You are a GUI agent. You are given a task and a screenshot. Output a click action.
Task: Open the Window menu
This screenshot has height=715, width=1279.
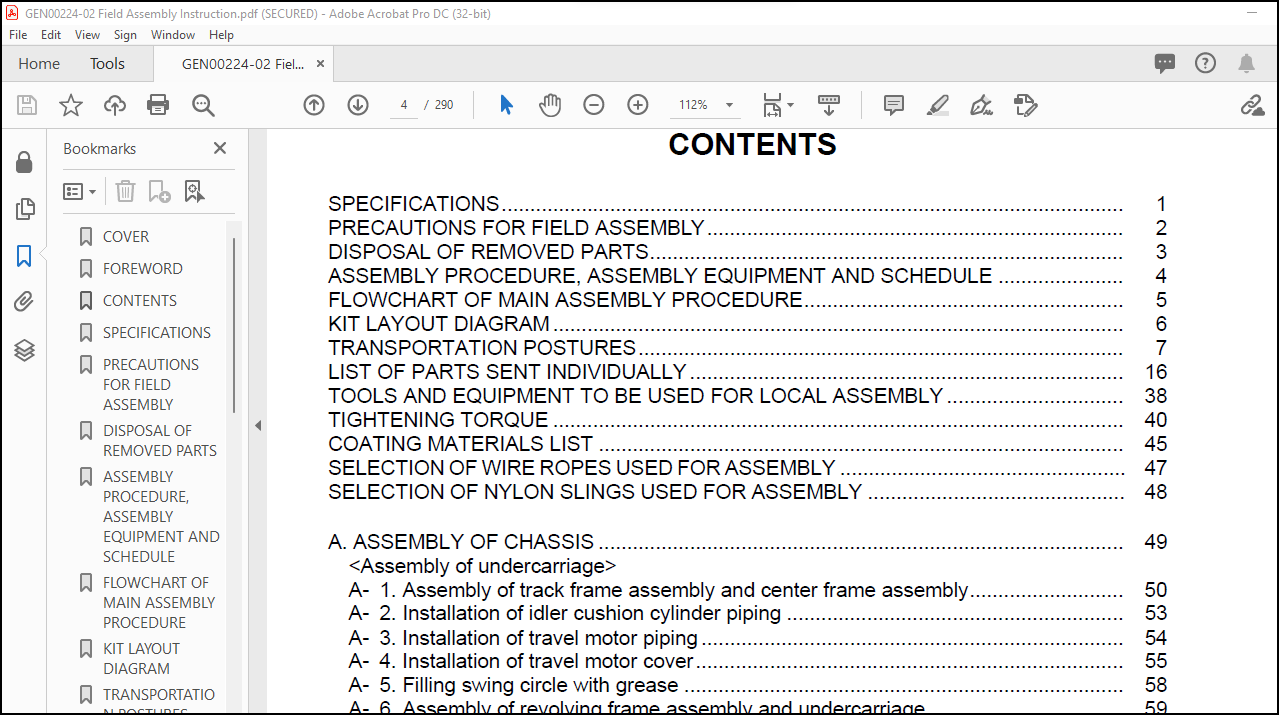[173, 34]
